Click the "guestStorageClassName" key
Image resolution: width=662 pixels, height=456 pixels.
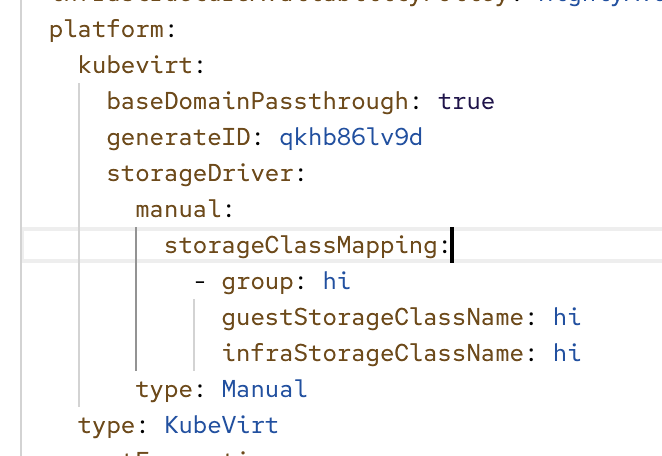[x=373, y=317]
